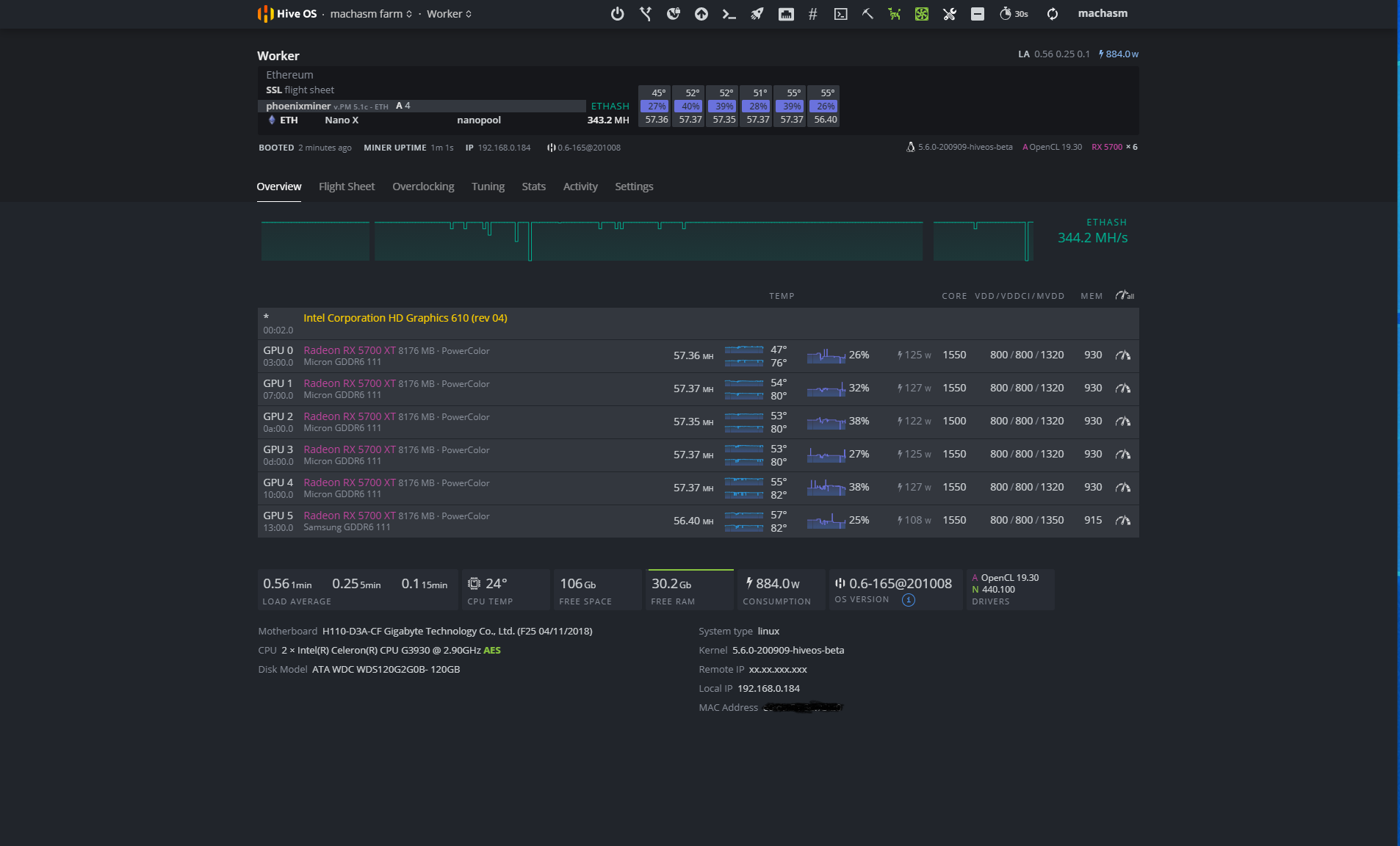Open the pickaxe miner actions icon
1400x846 pixels.
click(867, 14)
